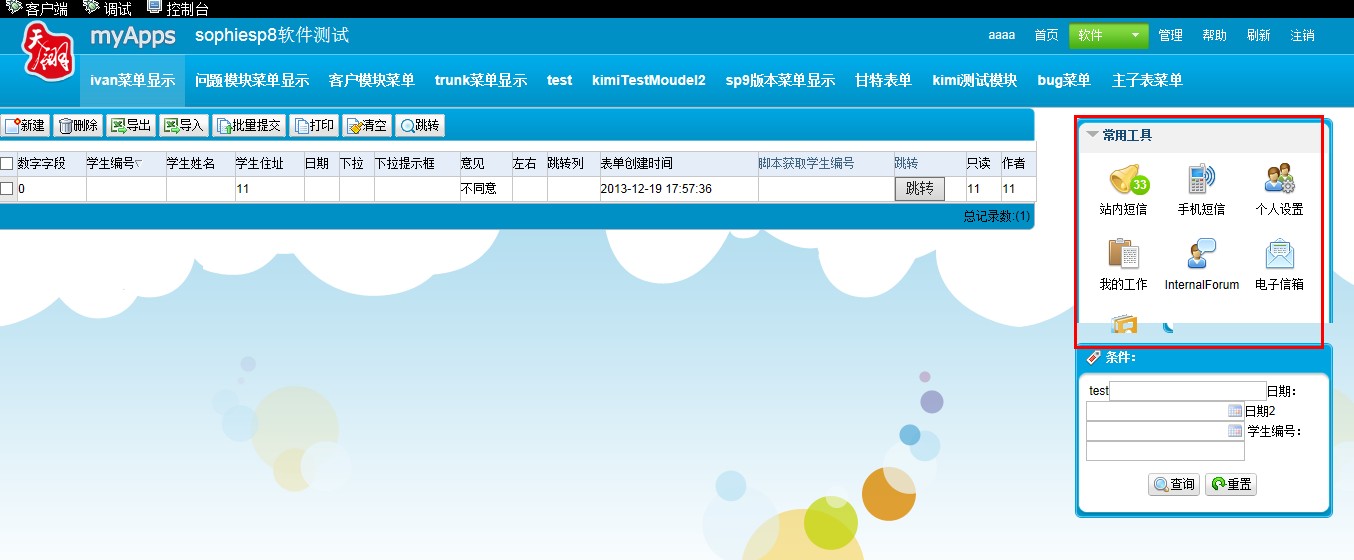Screen dimensions: 1354x560
Task: Click 控制台 in top bar
Action: click(x=178, y=9)
